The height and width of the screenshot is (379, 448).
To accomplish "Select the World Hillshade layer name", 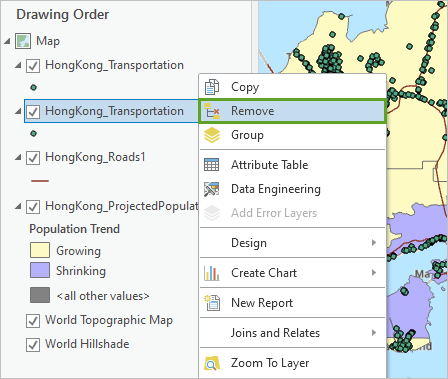I will pyautogui.click(x=87, y=344).
